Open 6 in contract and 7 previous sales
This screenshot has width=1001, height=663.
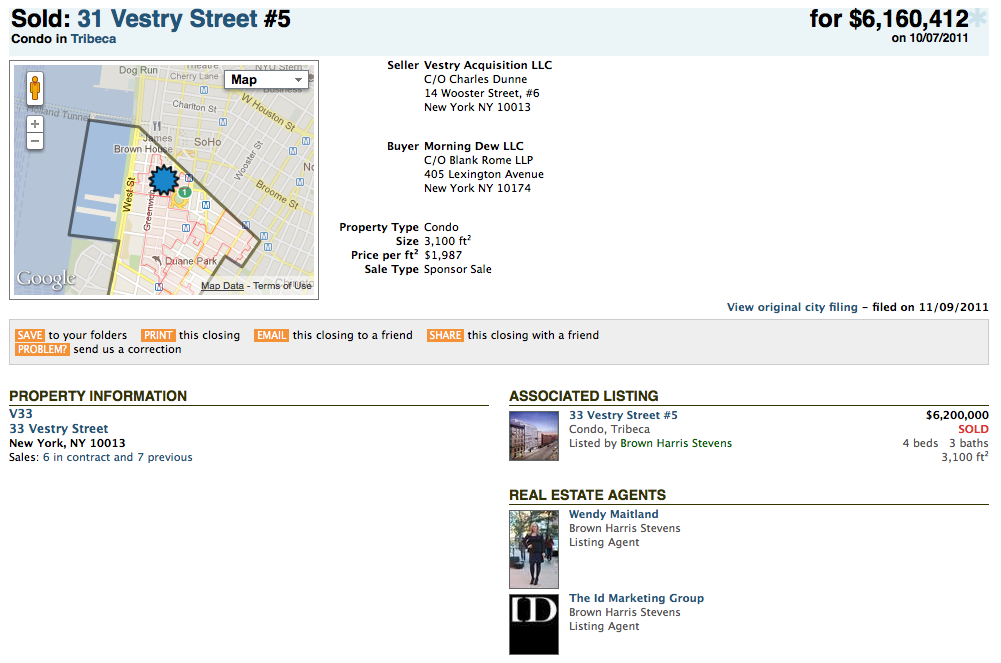117,457
